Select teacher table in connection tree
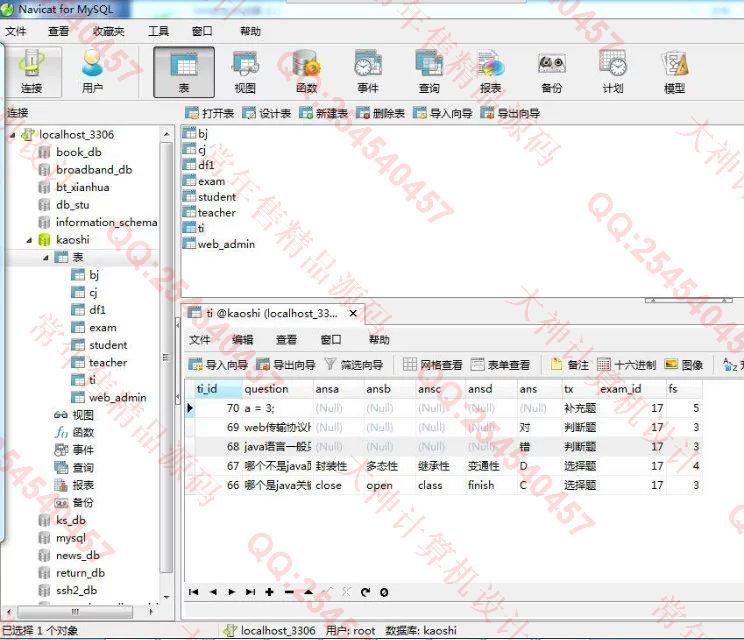Viewport: 744px width, 640px height. 108,362
